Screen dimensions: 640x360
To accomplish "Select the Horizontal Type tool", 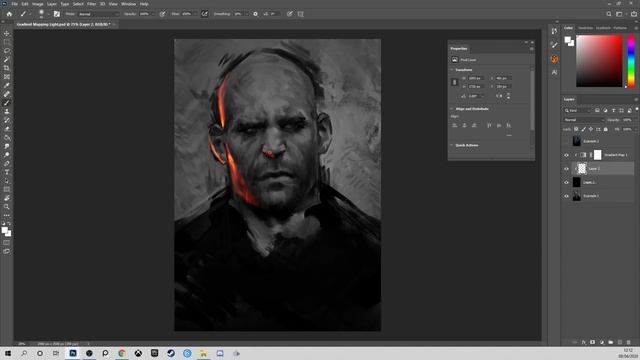I will click(7, 172).
